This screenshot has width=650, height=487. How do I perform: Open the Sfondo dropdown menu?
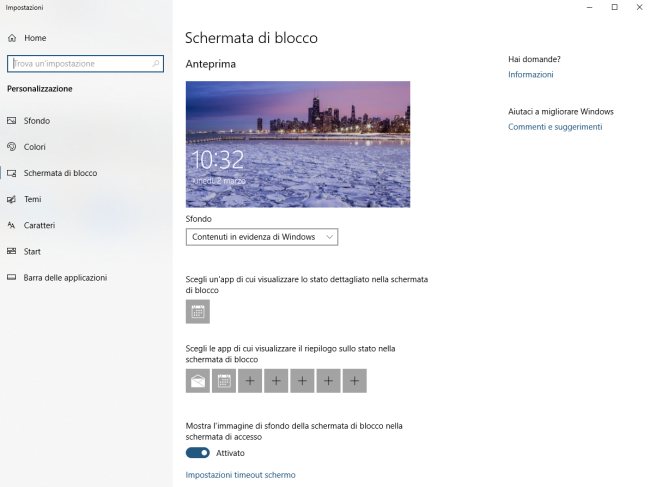[x=262, y=237]
